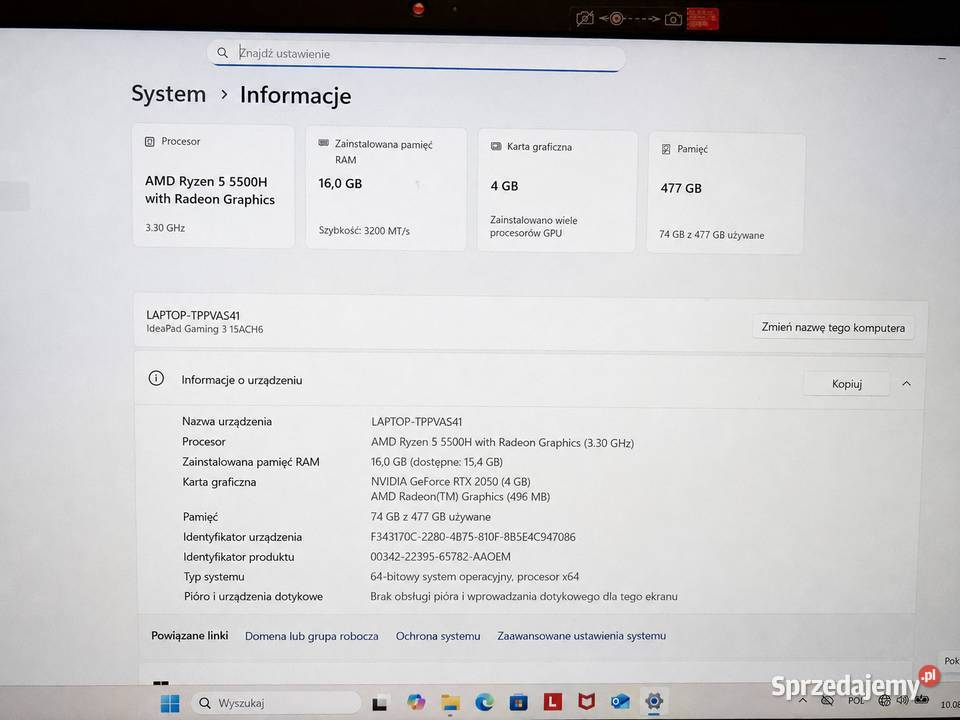The image size is (960, 720).
Task: Select IdeaPad Gaming 3 15ACH6 model text
Action: [204, 329]
